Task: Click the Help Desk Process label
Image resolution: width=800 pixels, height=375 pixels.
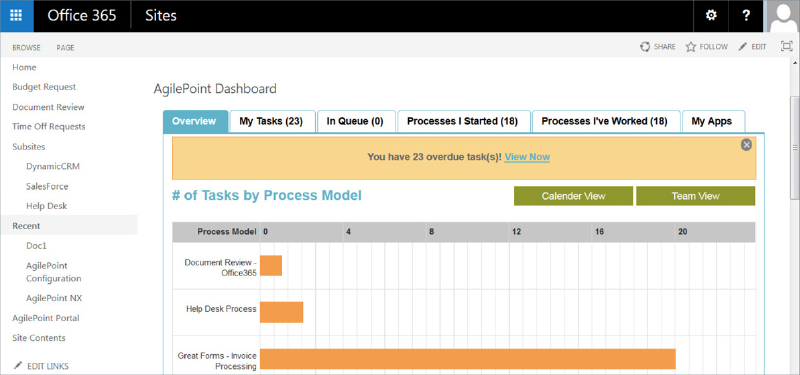Action: coord(221,309)
